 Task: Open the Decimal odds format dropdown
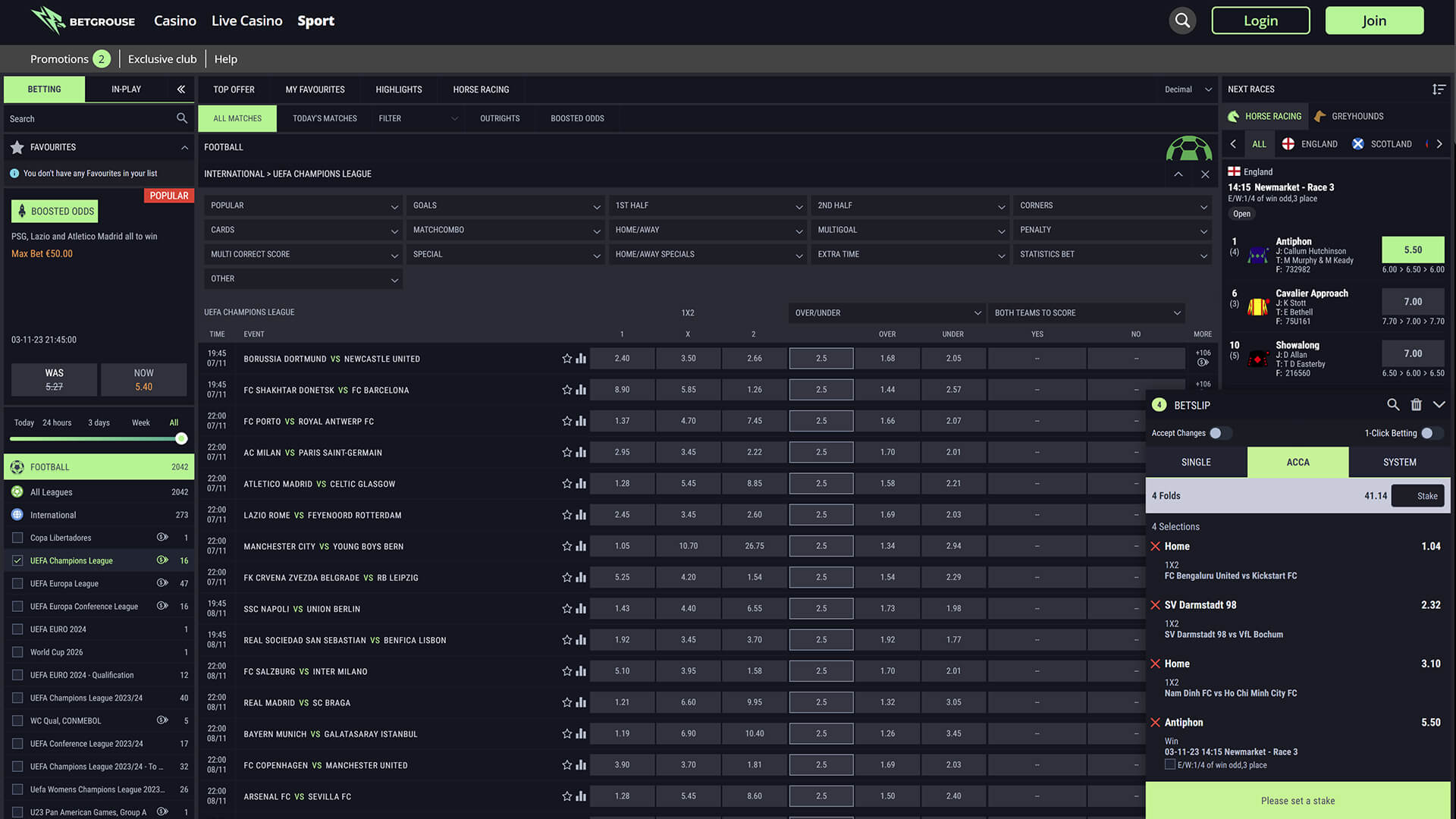coord(1188,89)
